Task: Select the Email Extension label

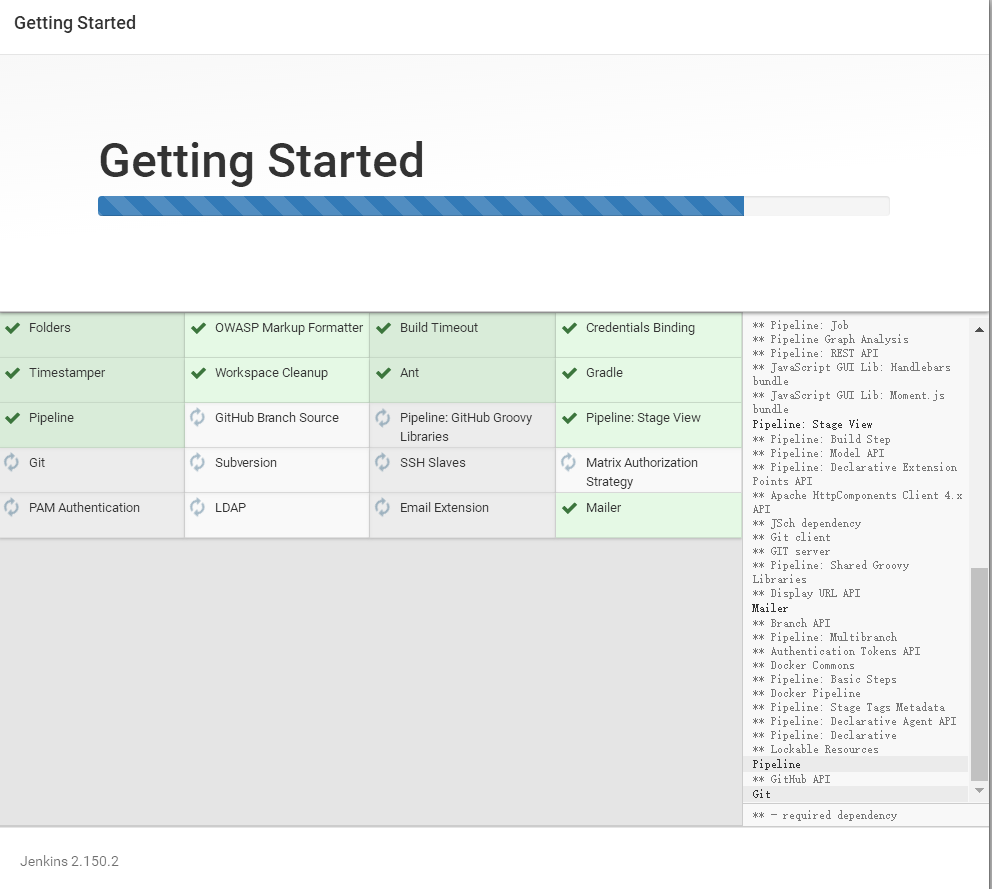Action: coord(444,507)
